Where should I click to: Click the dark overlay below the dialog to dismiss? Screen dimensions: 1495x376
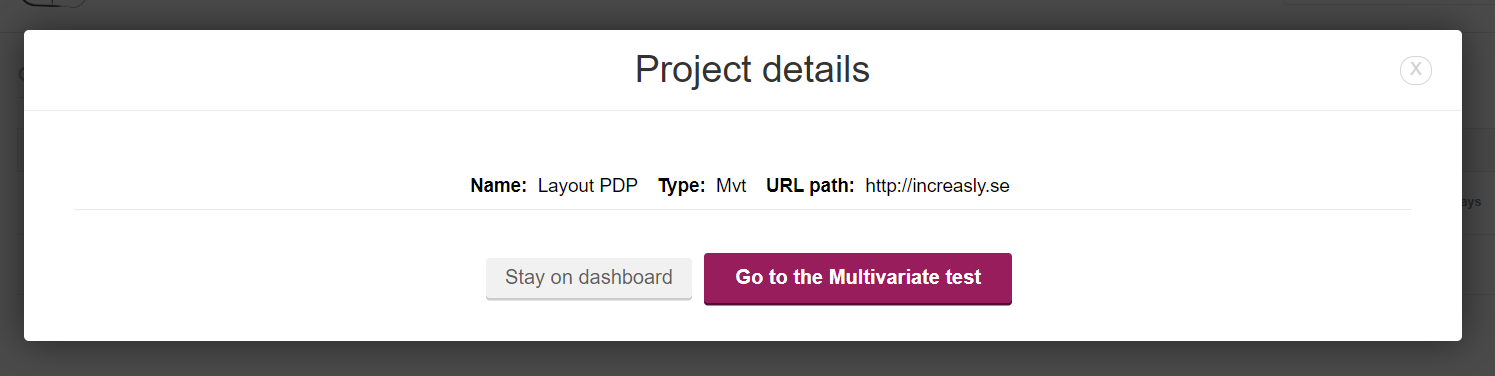click(x=747, y=359)
